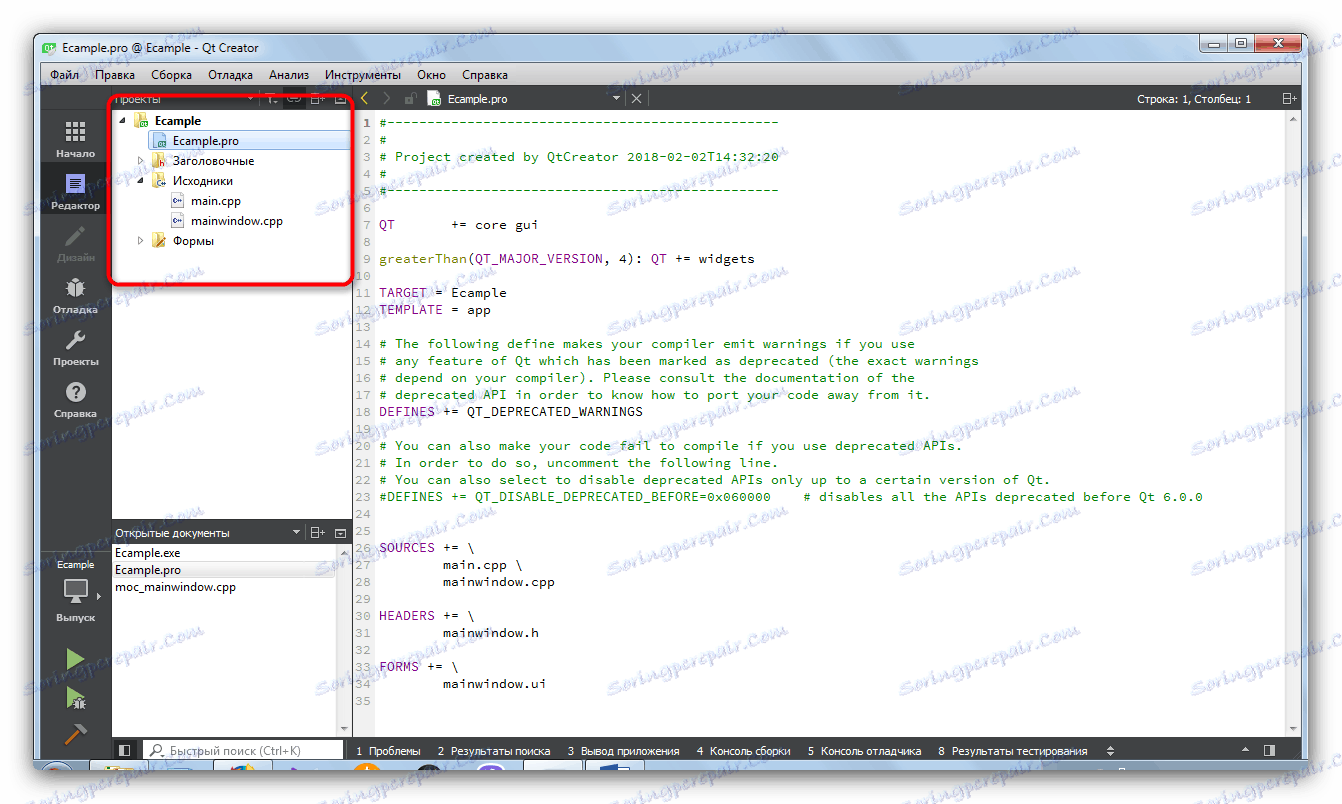Split the Проекты side panel
The image size is (1342, 804).
click(318, 99)
